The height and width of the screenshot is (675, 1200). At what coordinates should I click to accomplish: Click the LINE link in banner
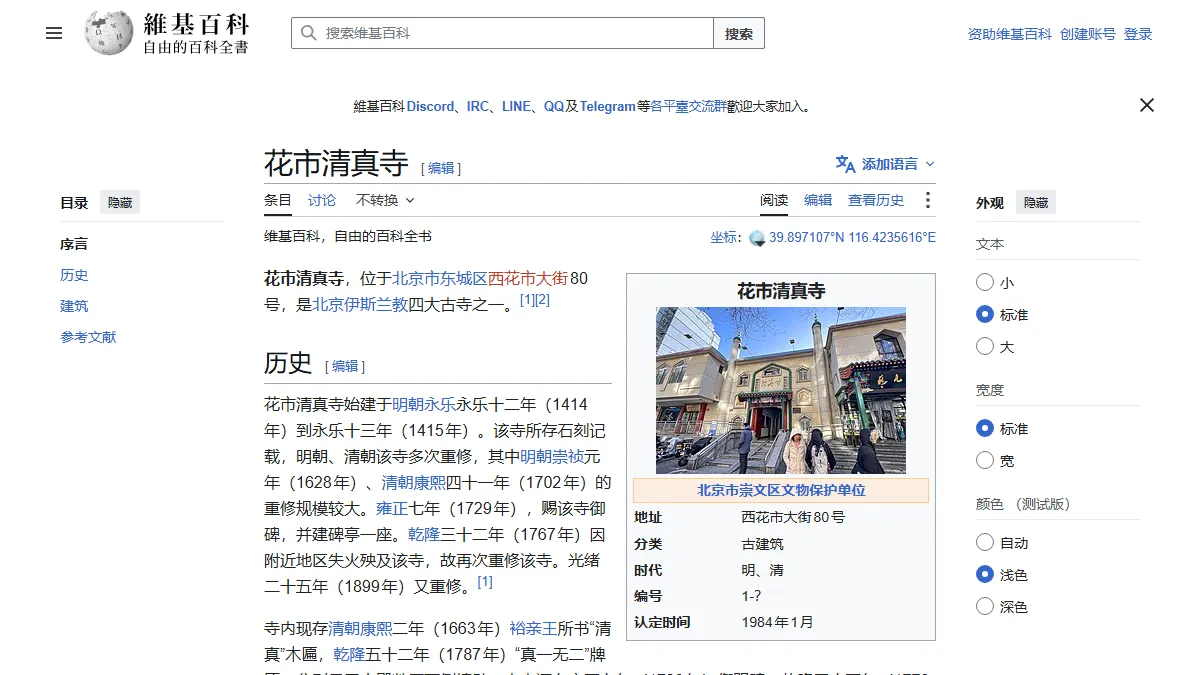click(516, 106)
